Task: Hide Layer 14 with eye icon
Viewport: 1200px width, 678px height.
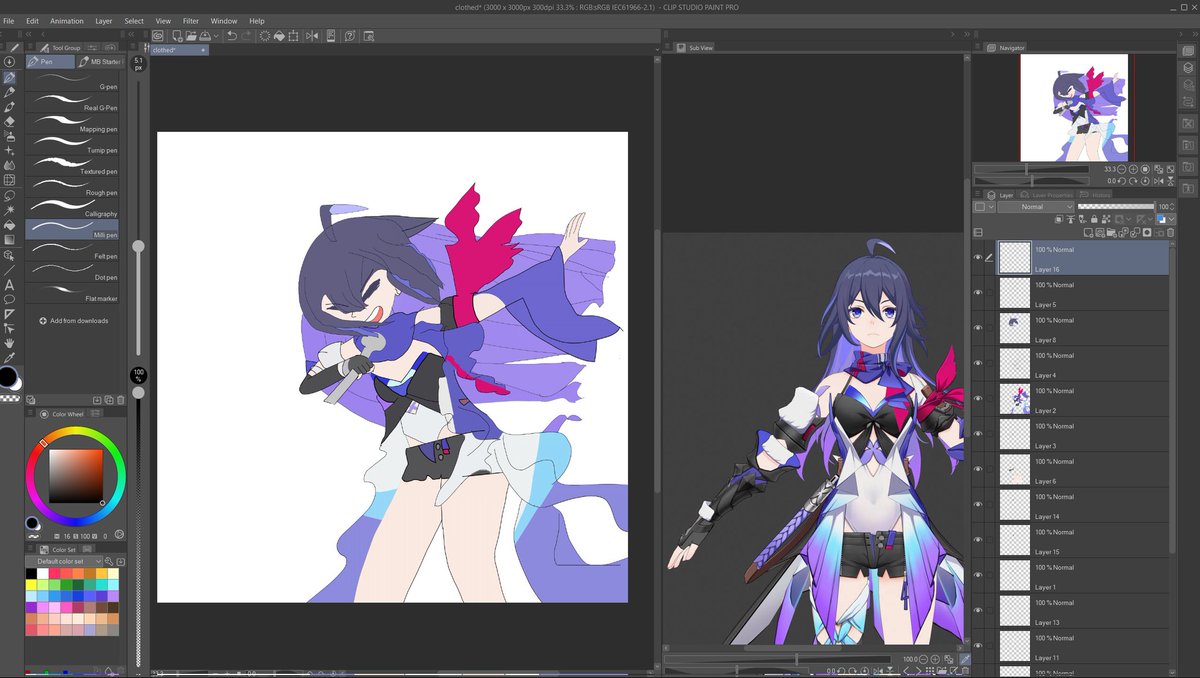Action: (978, 504)
